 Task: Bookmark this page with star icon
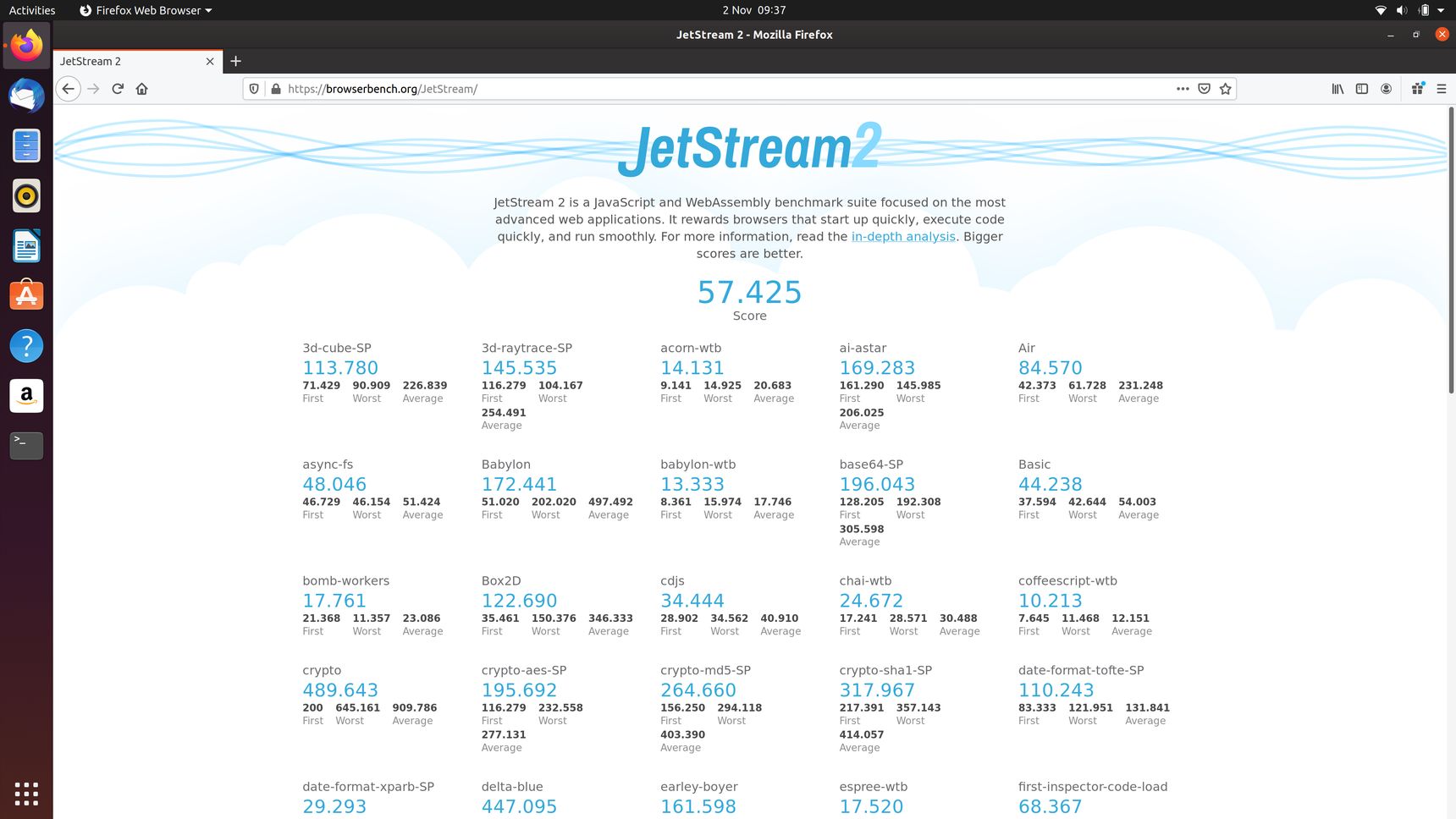point(1225,89)
